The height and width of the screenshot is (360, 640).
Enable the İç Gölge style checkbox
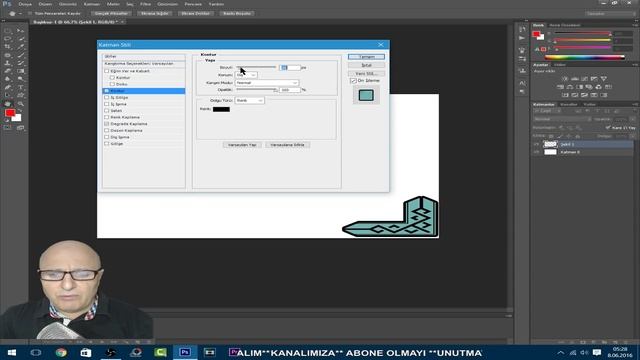click(107, 98)
